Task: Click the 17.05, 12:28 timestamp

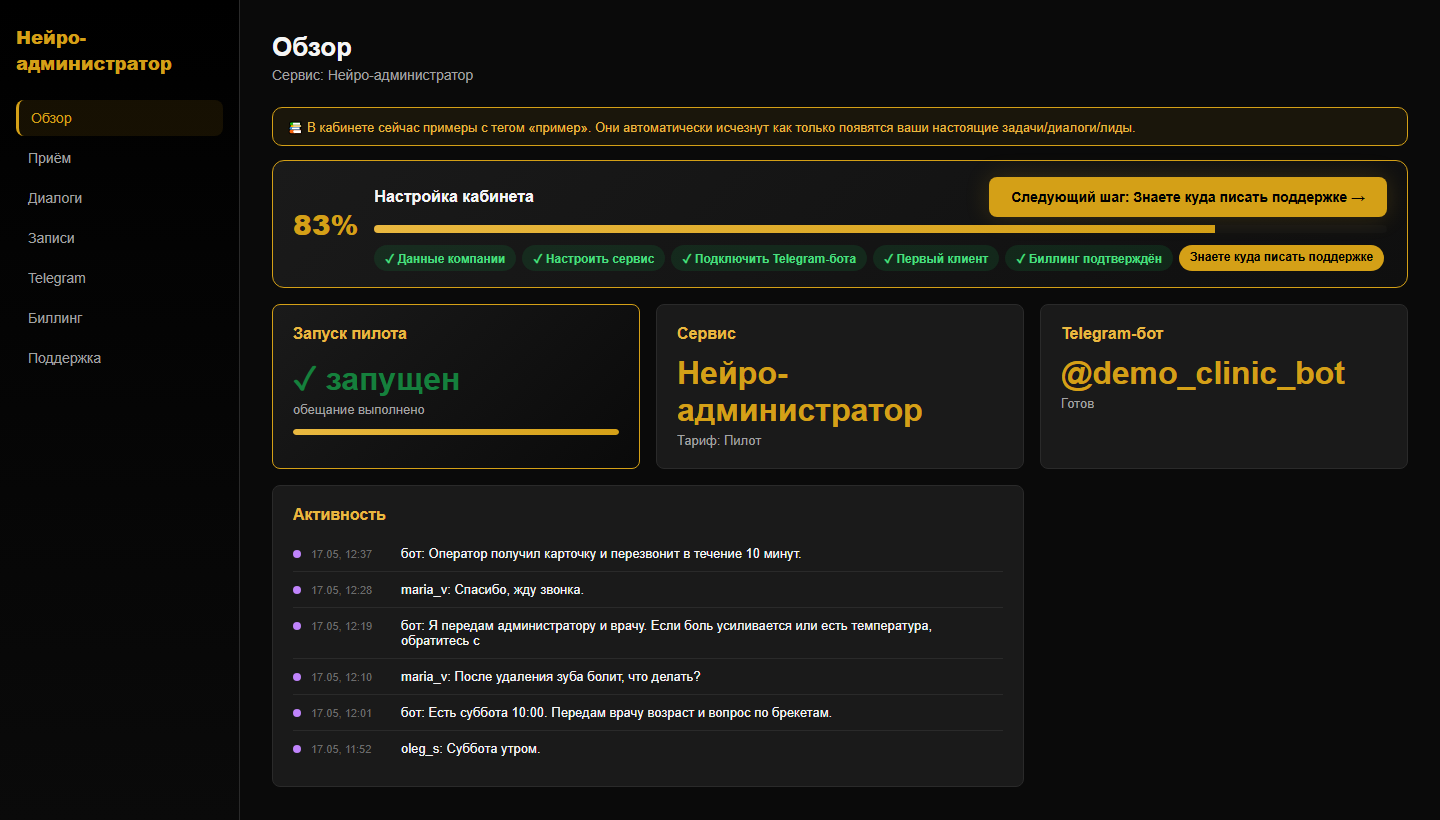Action: click(342, 590)
